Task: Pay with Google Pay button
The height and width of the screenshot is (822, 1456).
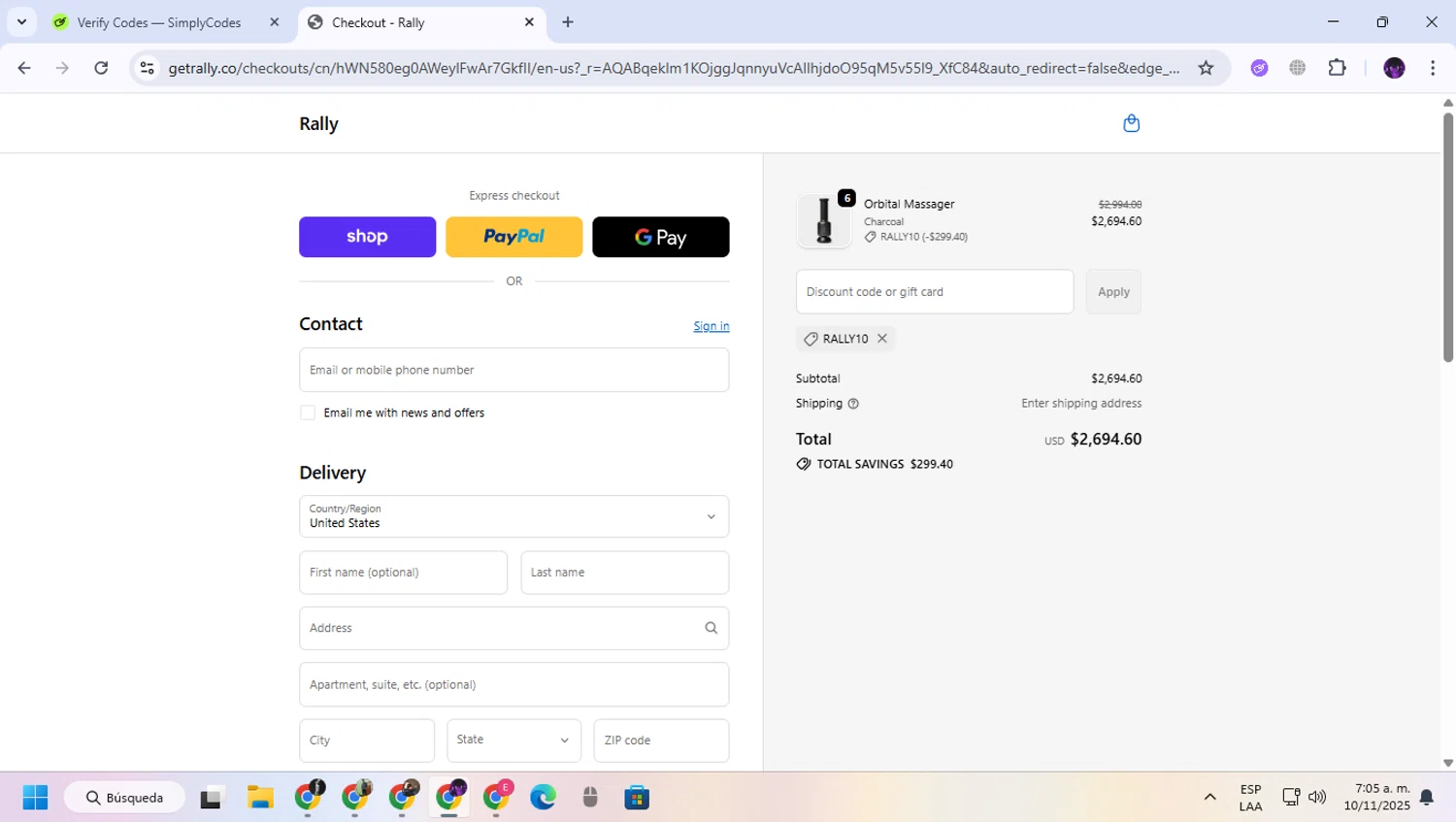Action: (661, 237)
